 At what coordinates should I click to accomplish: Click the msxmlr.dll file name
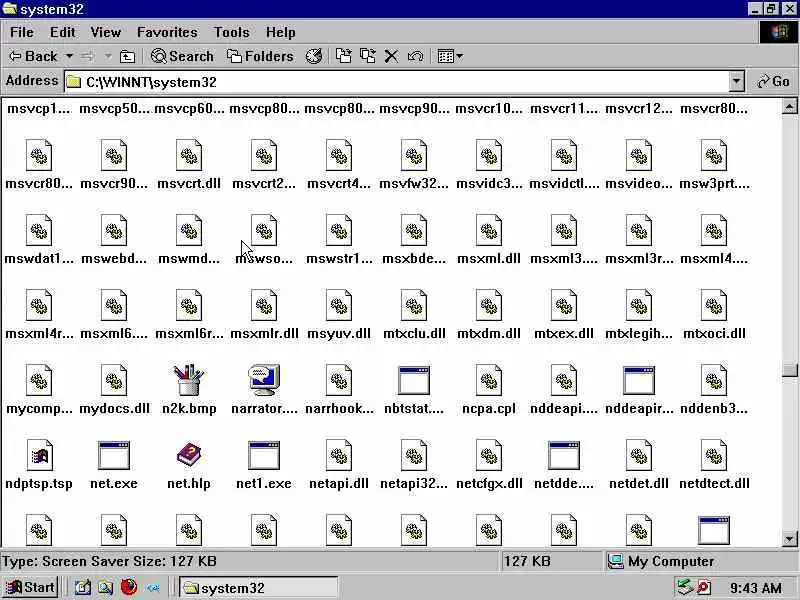tap(264, 334)
